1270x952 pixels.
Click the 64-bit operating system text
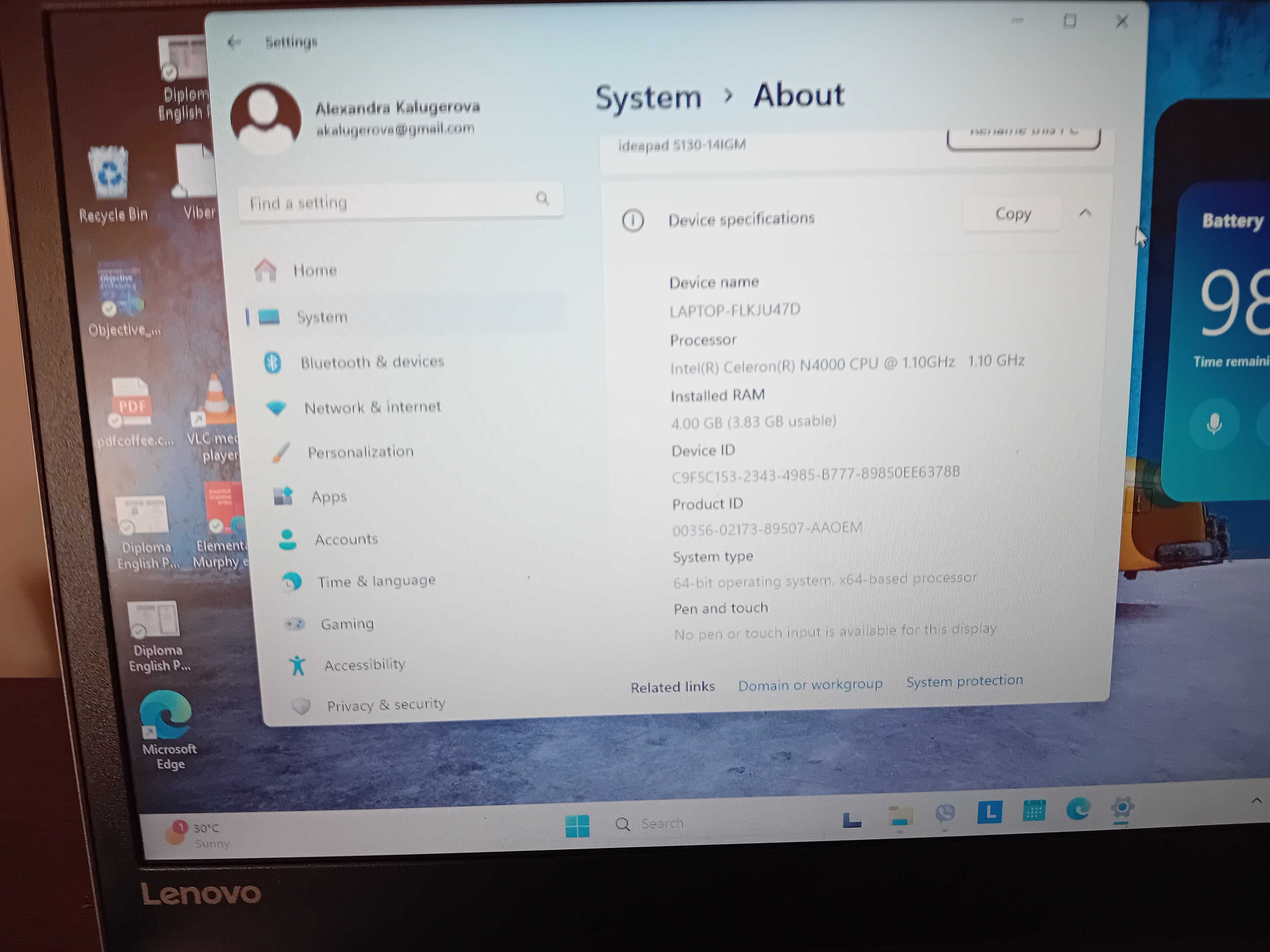(x=825, y=580)
